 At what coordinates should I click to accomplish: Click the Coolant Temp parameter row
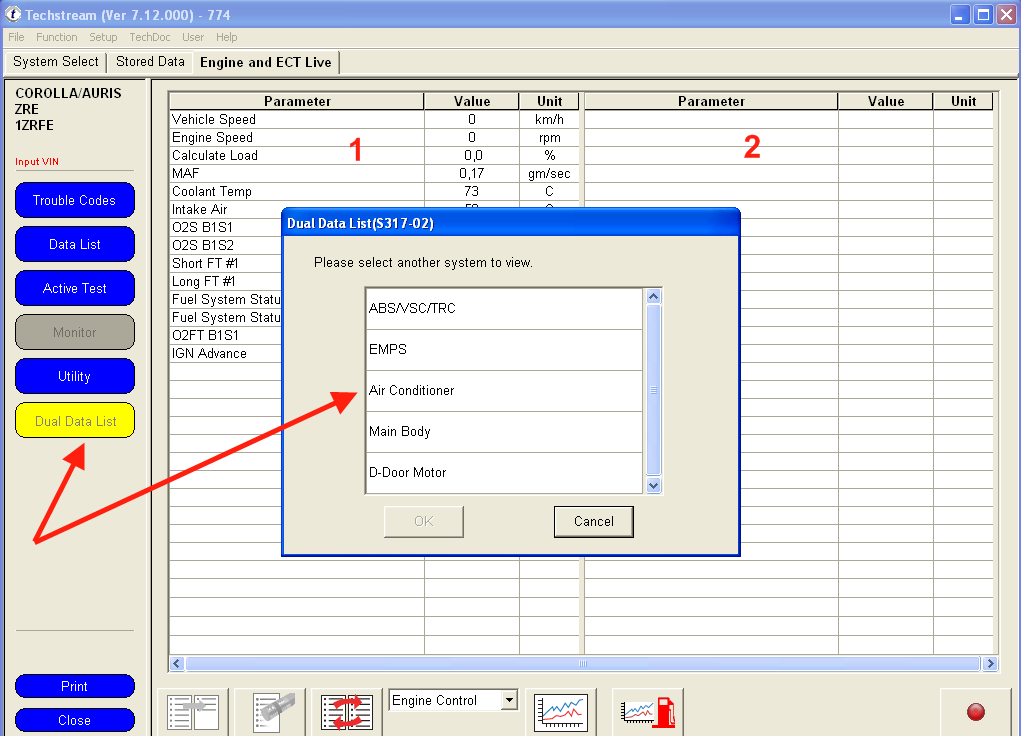[374, 191]
